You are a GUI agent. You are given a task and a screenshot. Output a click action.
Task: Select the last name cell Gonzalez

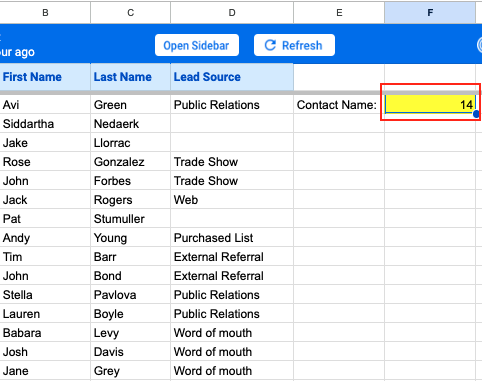[130, 162]
